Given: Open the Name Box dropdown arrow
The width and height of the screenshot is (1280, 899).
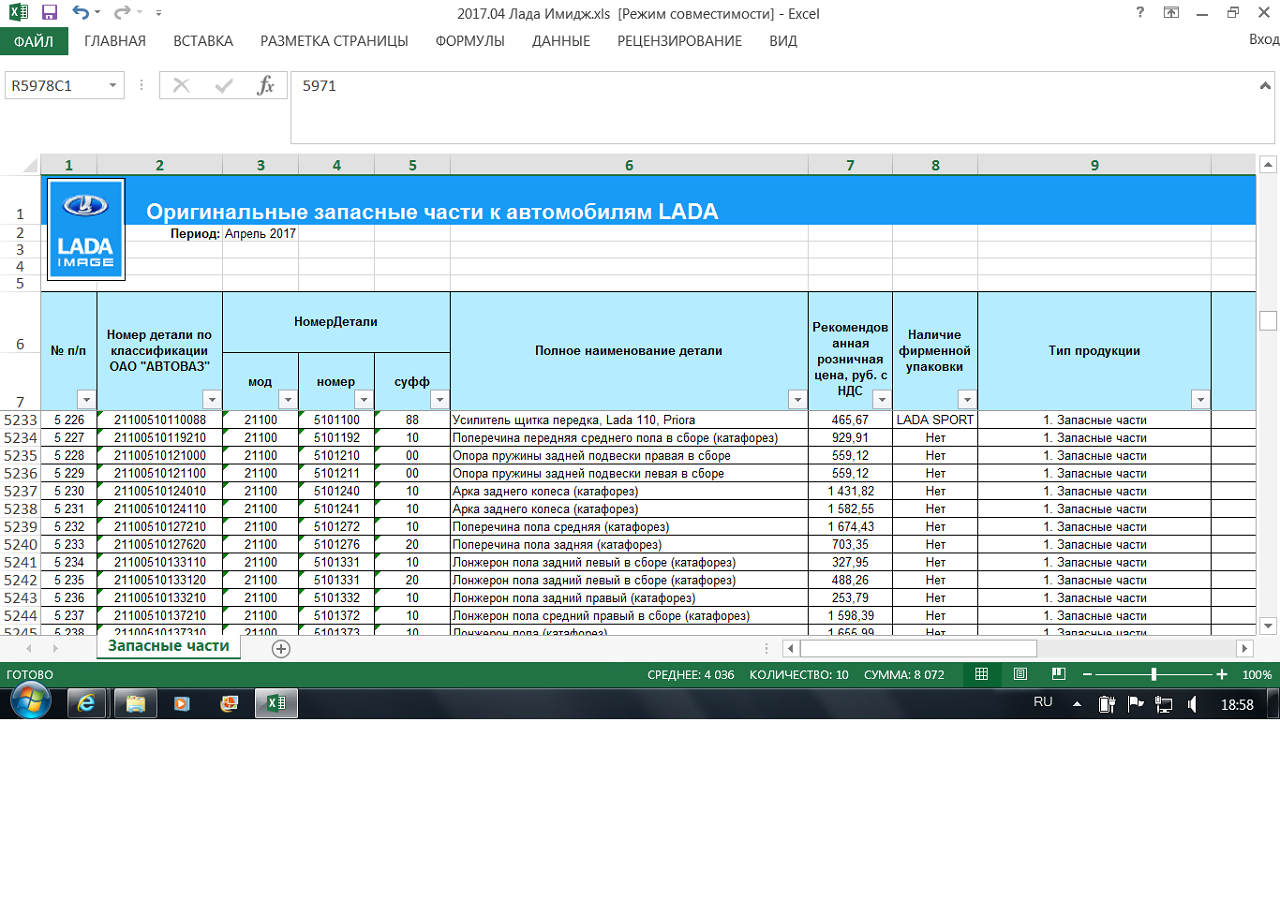Looking at the screenshot, I should tap(114, 86).
